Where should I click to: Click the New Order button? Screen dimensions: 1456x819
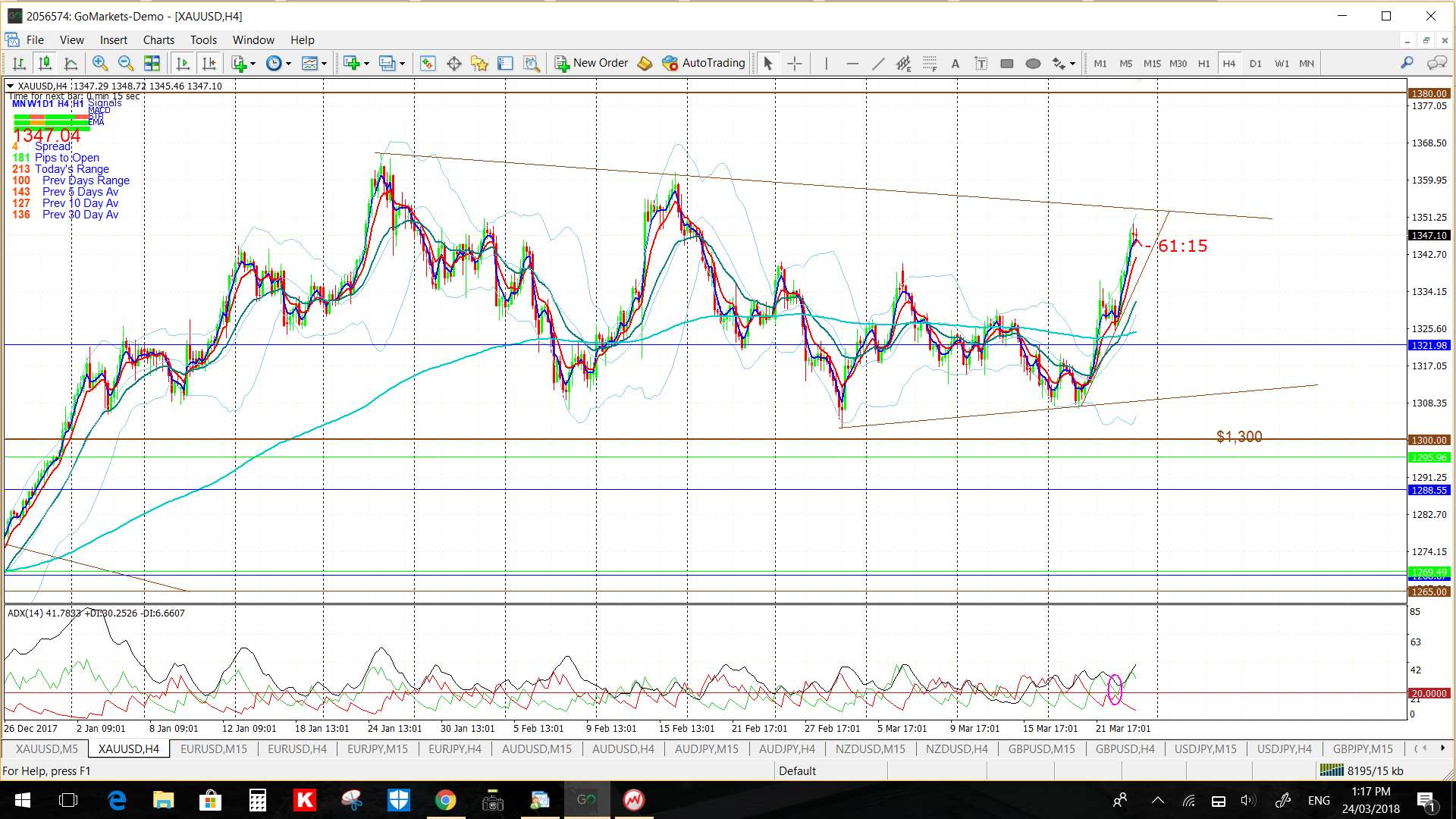point(591,64)
